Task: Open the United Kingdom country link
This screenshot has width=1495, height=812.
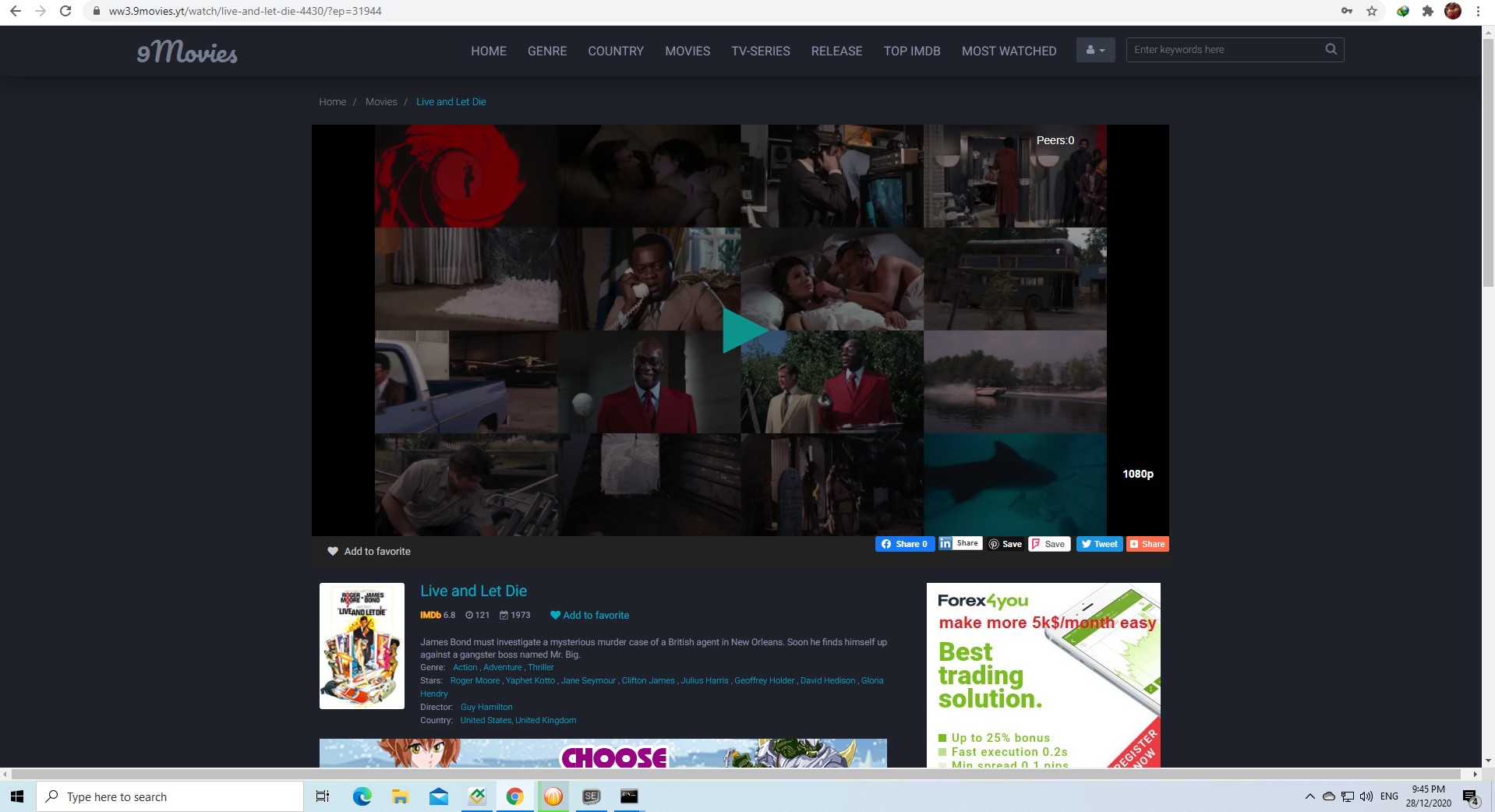Action: tap(546, 720)
